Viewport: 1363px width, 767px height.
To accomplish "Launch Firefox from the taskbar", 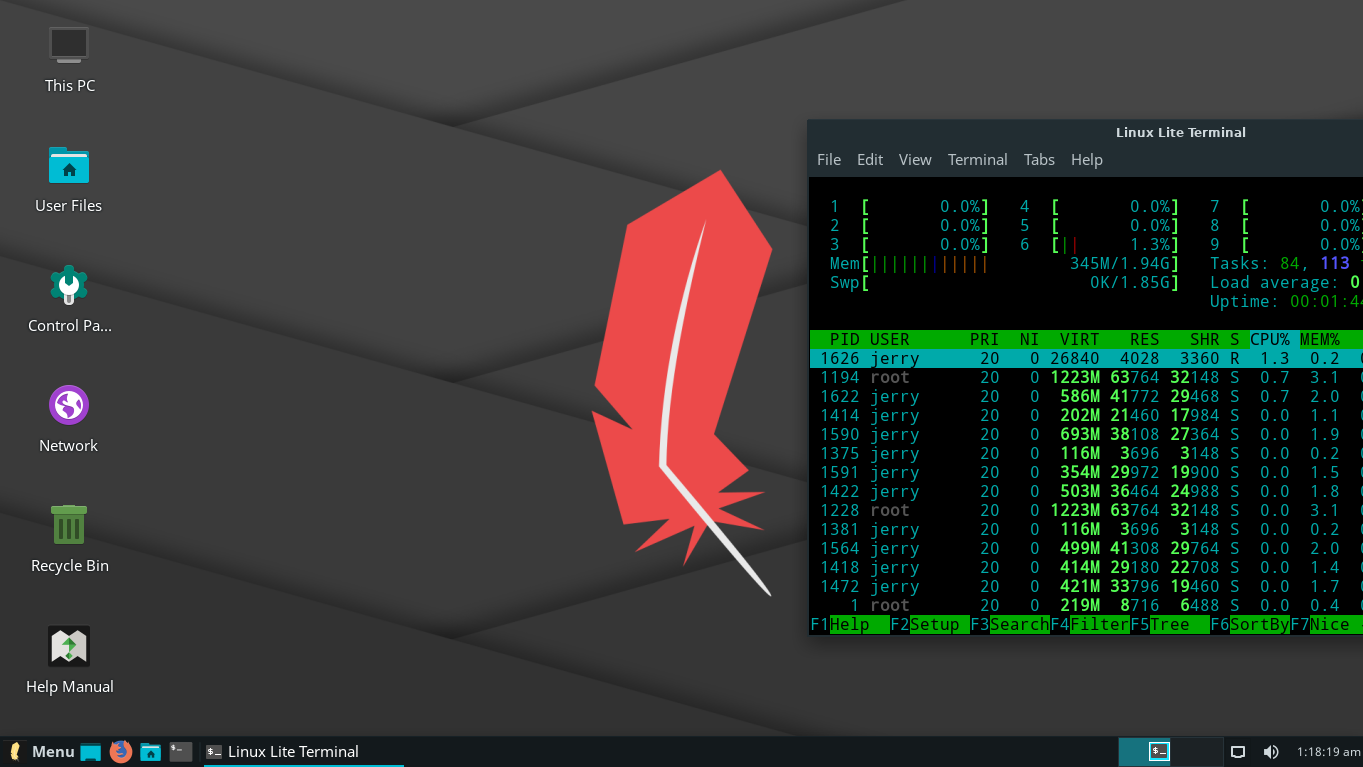I will (121, 752).
